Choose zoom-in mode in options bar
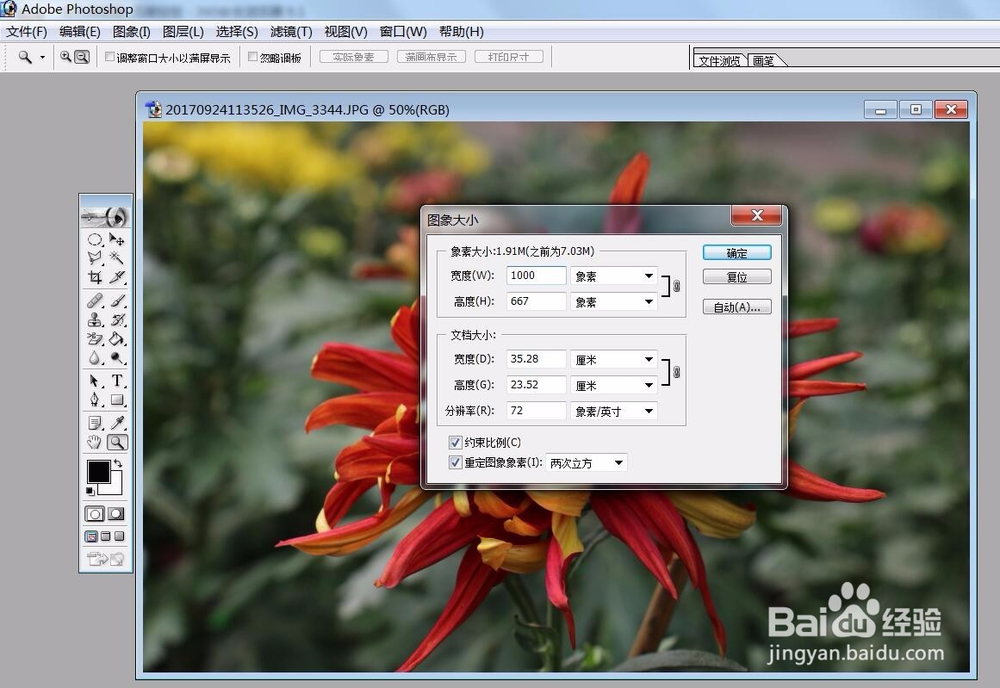The image size is (1000, 688). tap(65, 57)
